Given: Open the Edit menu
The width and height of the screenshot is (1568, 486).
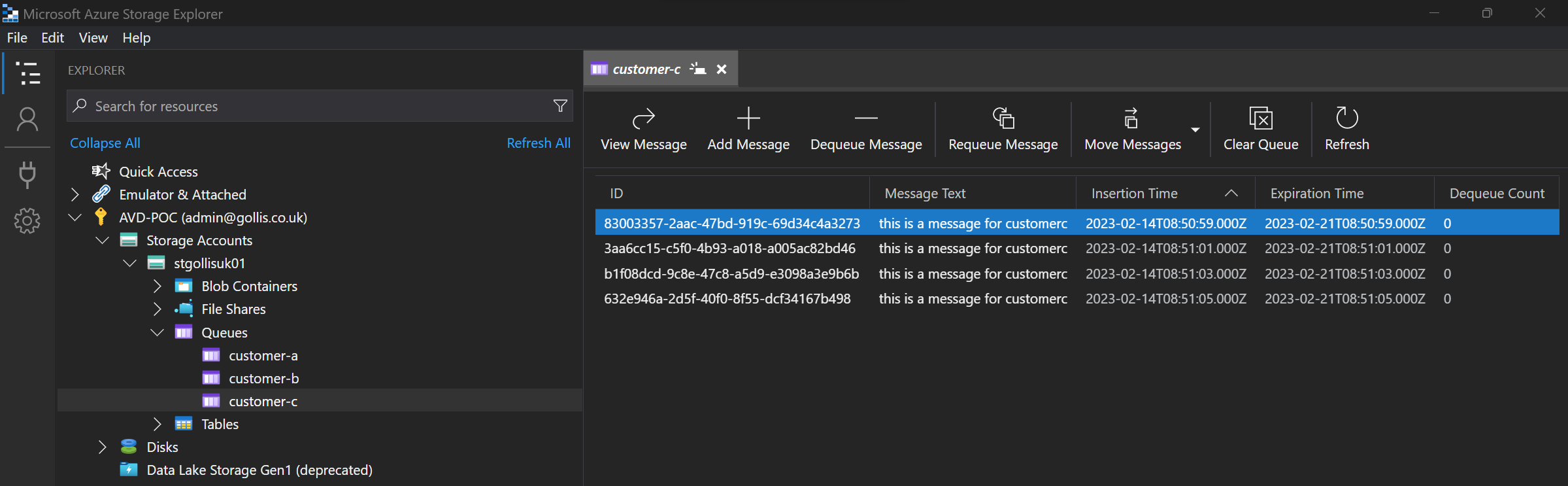Looking at the screenshot, I should 52,38.
